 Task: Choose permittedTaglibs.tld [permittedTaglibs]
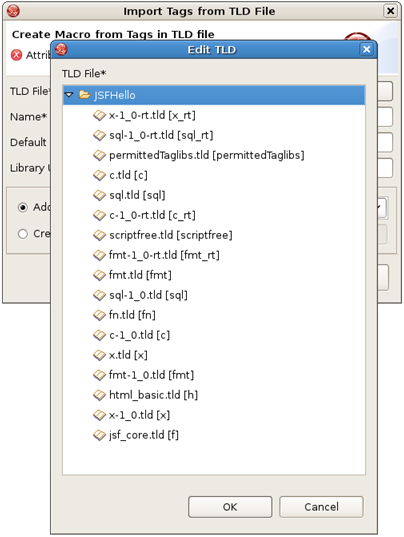(x=207, y=155)
